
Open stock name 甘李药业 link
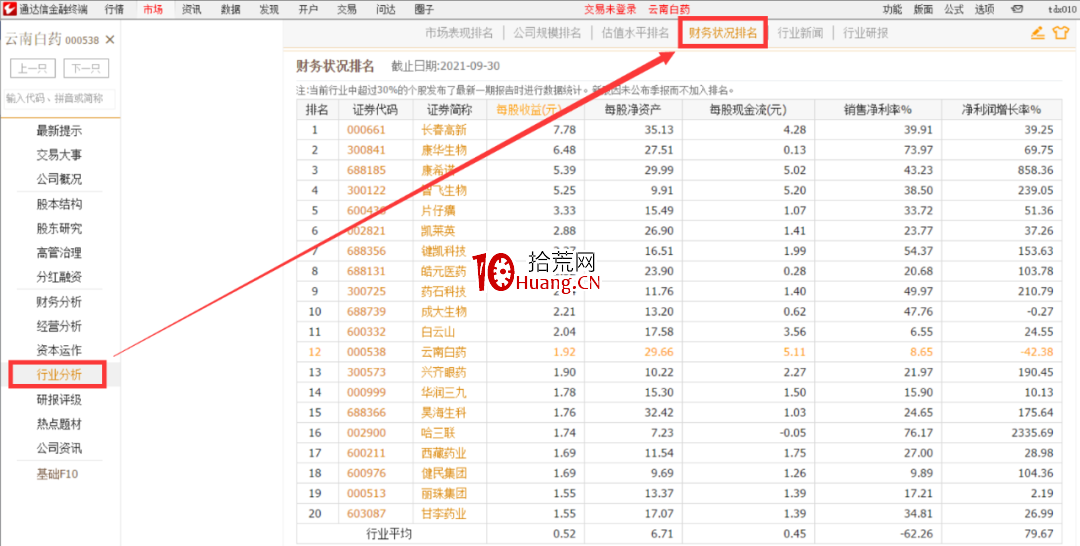pyautogui.click(x=444, y=514)
